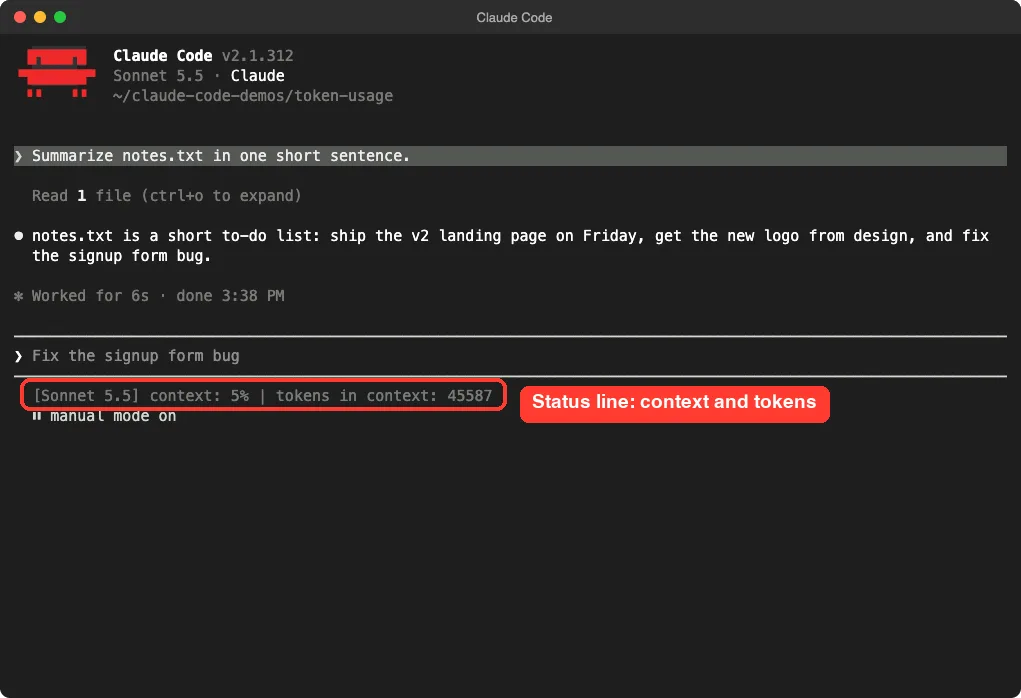Click the response text starting 'notes.txt is a short to-do list'
The height and width of the screenshot is (698, 1021).
coord(510,246)
